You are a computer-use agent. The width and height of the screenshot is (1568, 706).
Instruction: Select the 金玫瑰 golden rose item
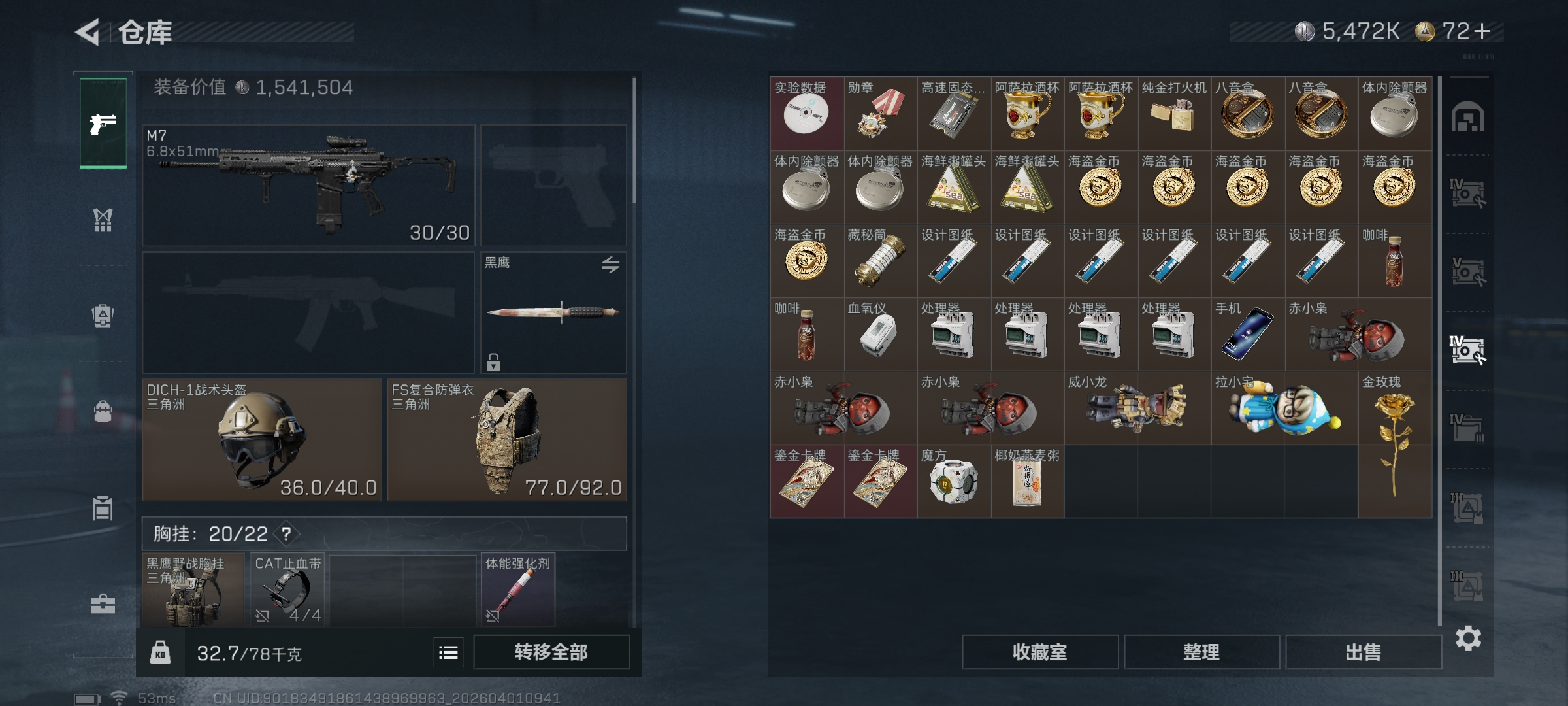(1395, 445)
